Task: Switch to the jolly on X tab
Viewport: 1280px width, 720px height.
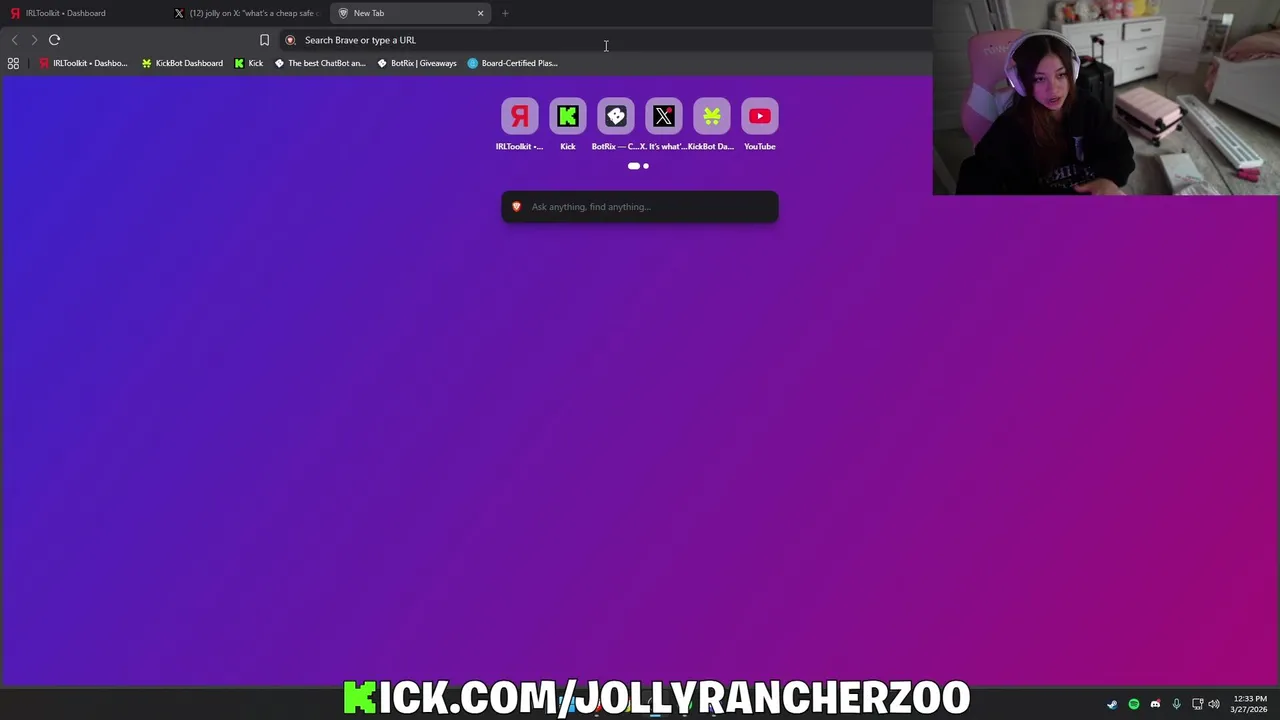Action: [x=247, y=13]
